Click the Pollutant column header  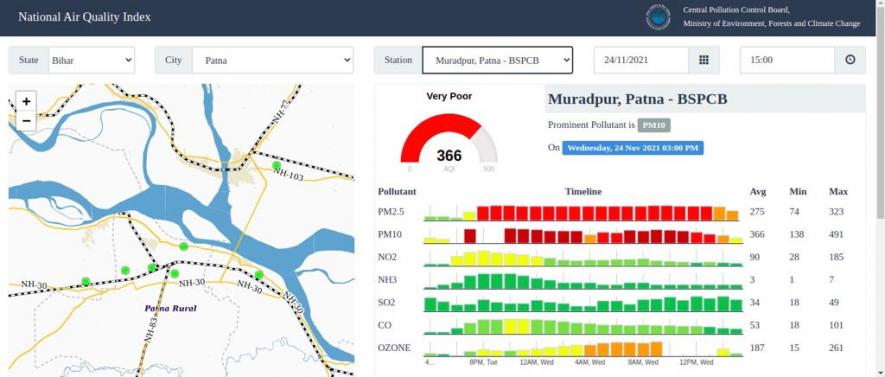[x=397, y=192]
